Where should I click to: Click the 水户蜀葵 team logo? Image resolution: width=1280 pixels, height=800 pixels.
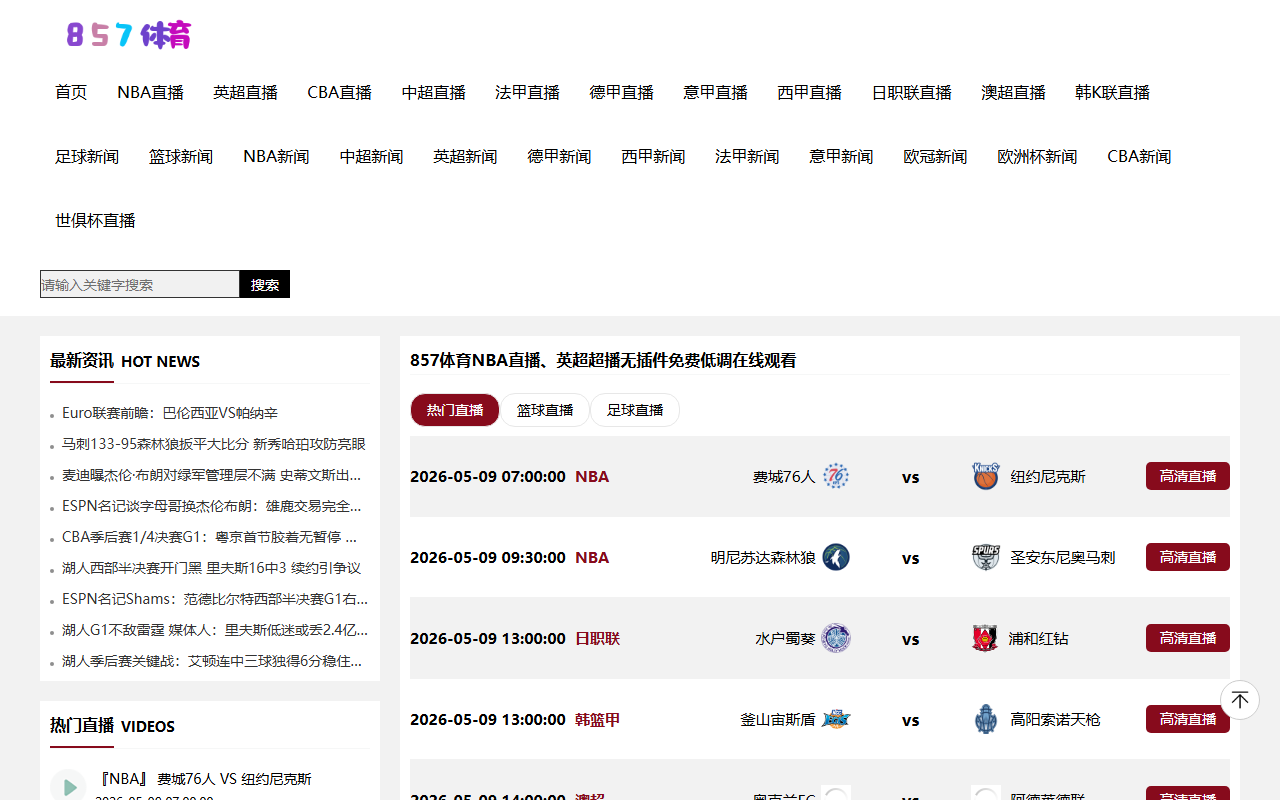836,638
